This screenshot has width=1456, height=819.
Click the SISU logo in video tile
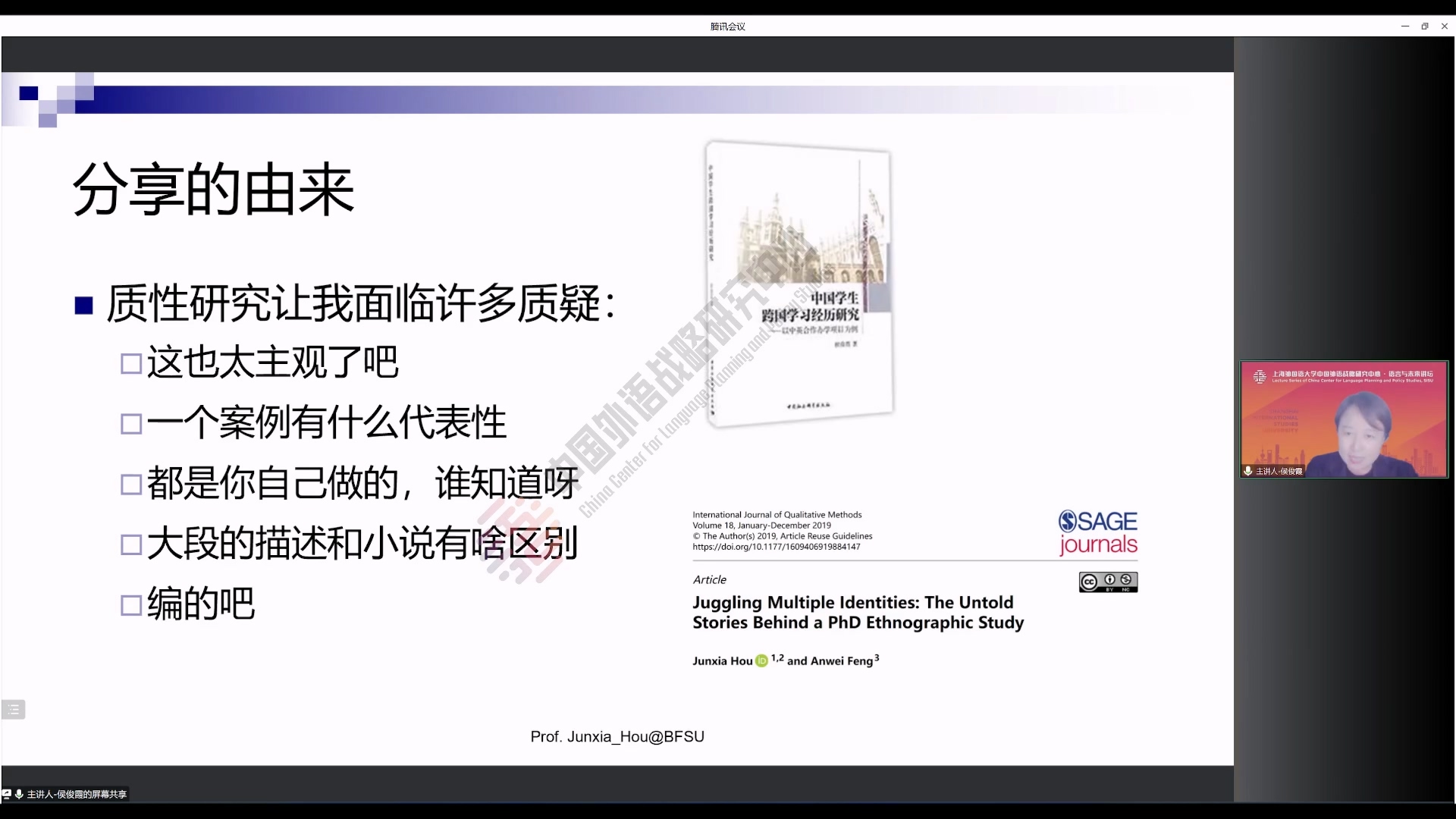pos(1260,376)
